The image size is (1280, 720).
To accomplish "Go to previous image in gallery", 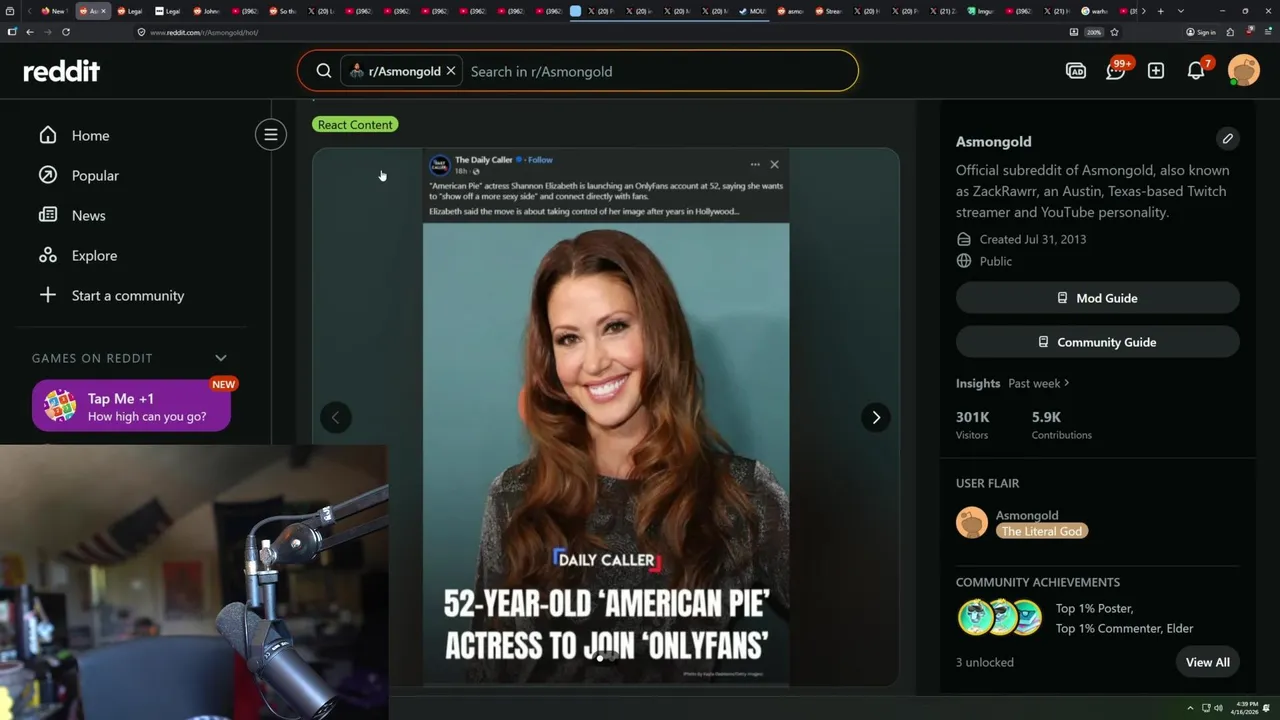I will 335,417.
